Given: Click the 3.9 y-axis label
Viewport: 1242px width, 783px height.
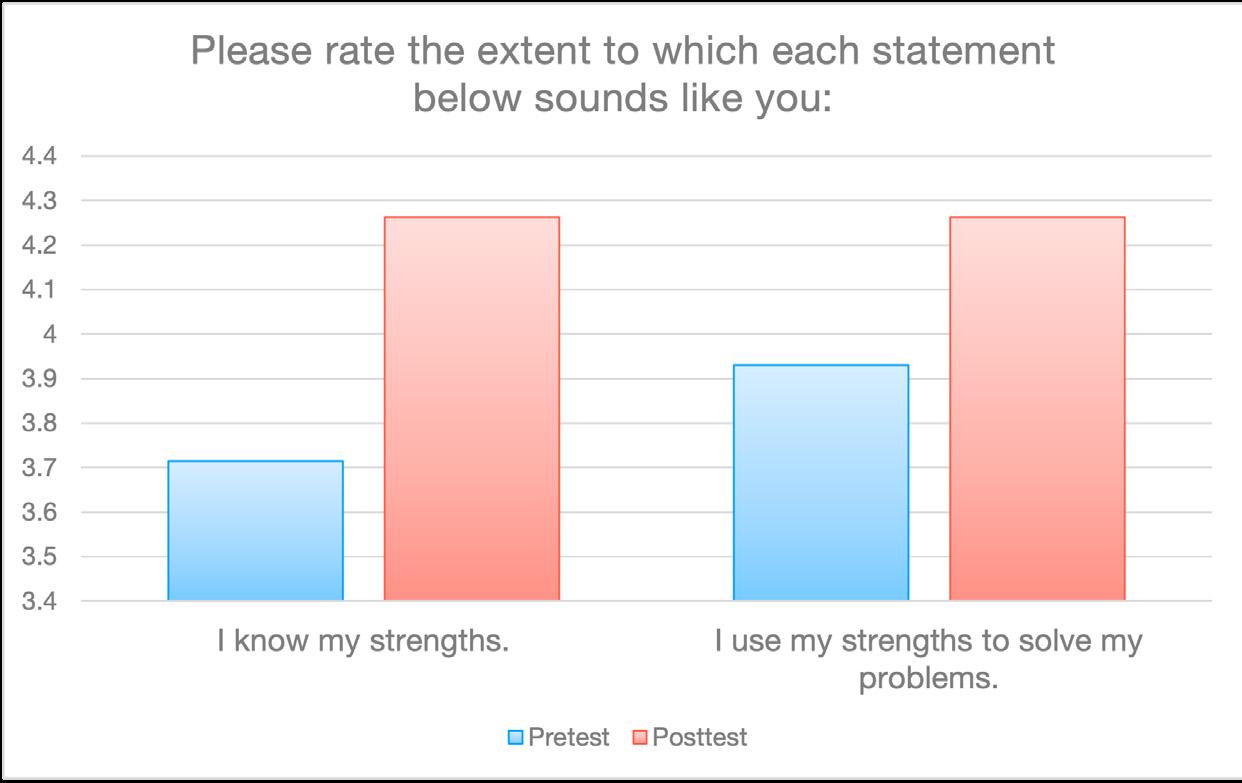Looking at the screenshot, I should [41, 379].
